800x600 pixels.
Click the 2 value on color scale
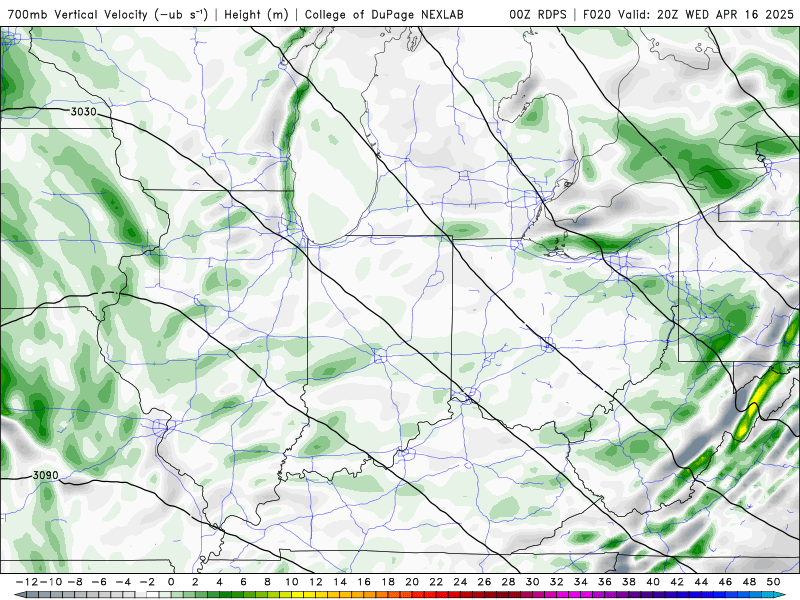click(x=195, y=582)
